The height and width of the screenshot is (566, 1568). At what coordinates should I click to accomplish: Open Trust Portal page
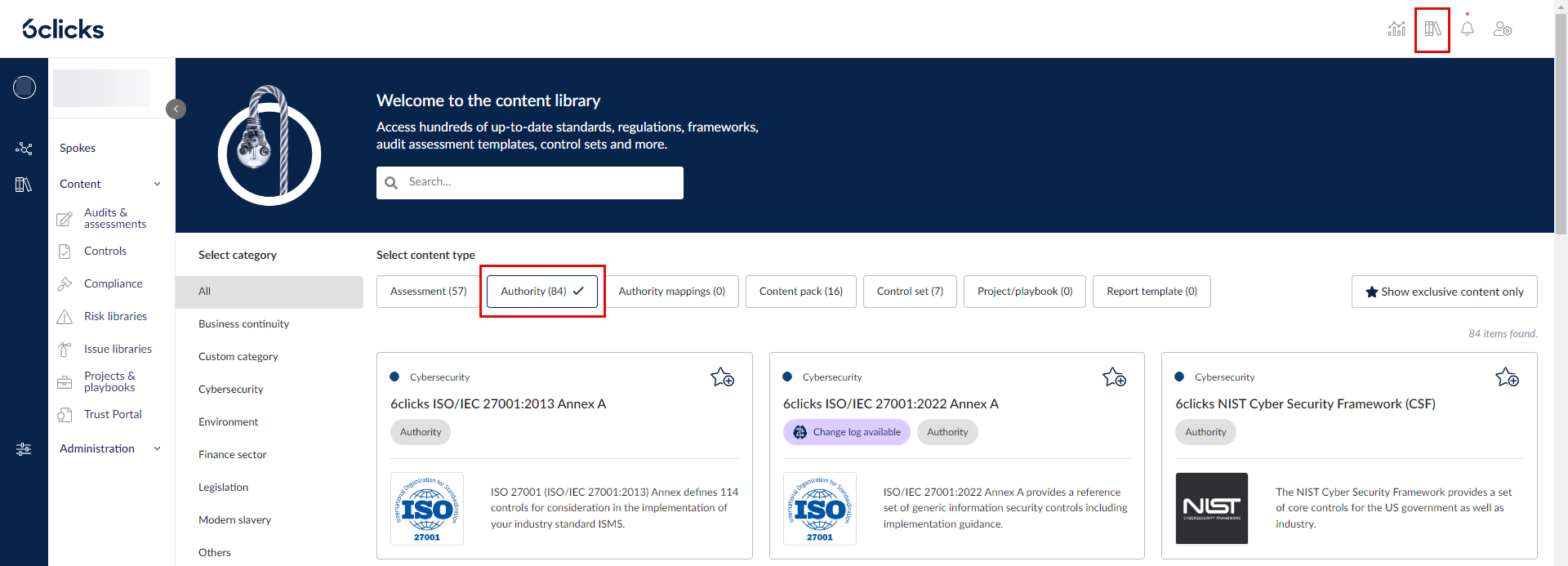tap(113, 415)
